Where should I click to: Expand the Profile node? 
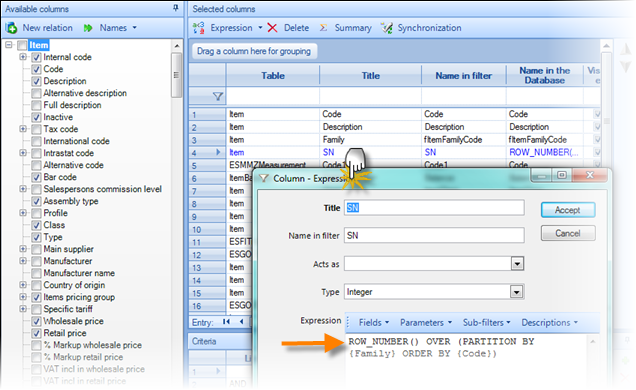pos(23,213)
